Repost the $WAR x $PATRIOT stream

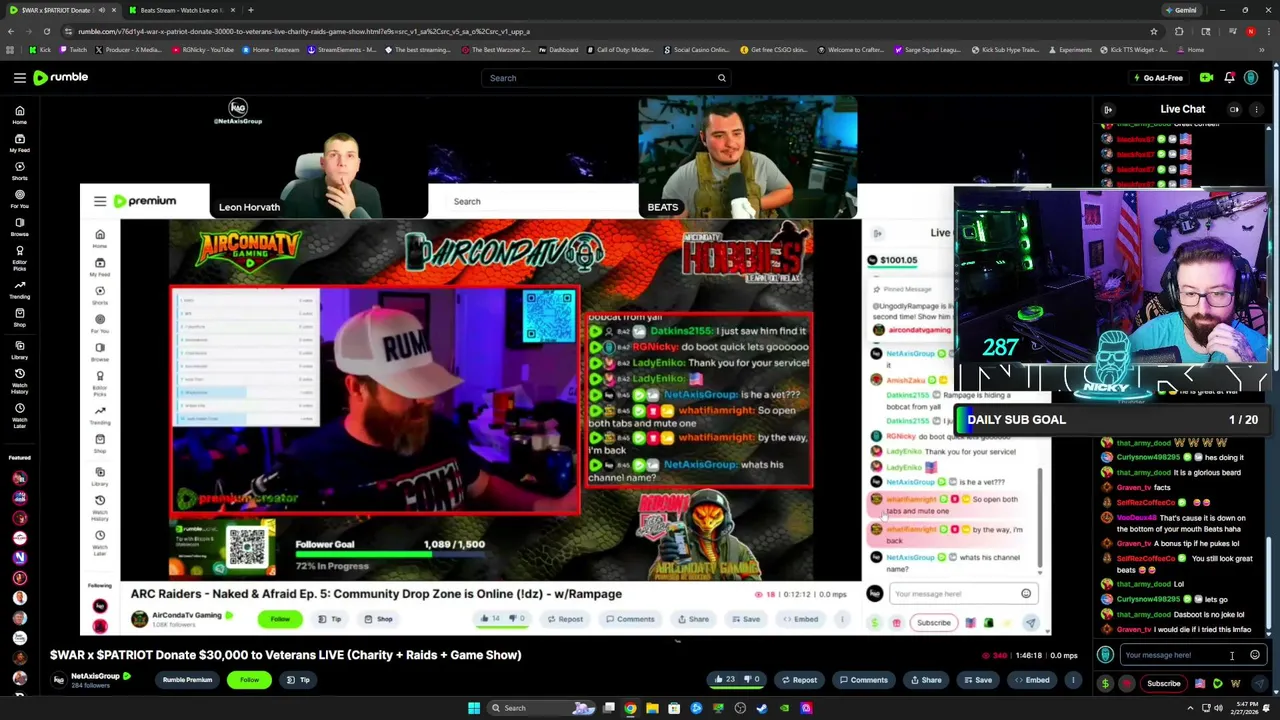click(798, 680)
